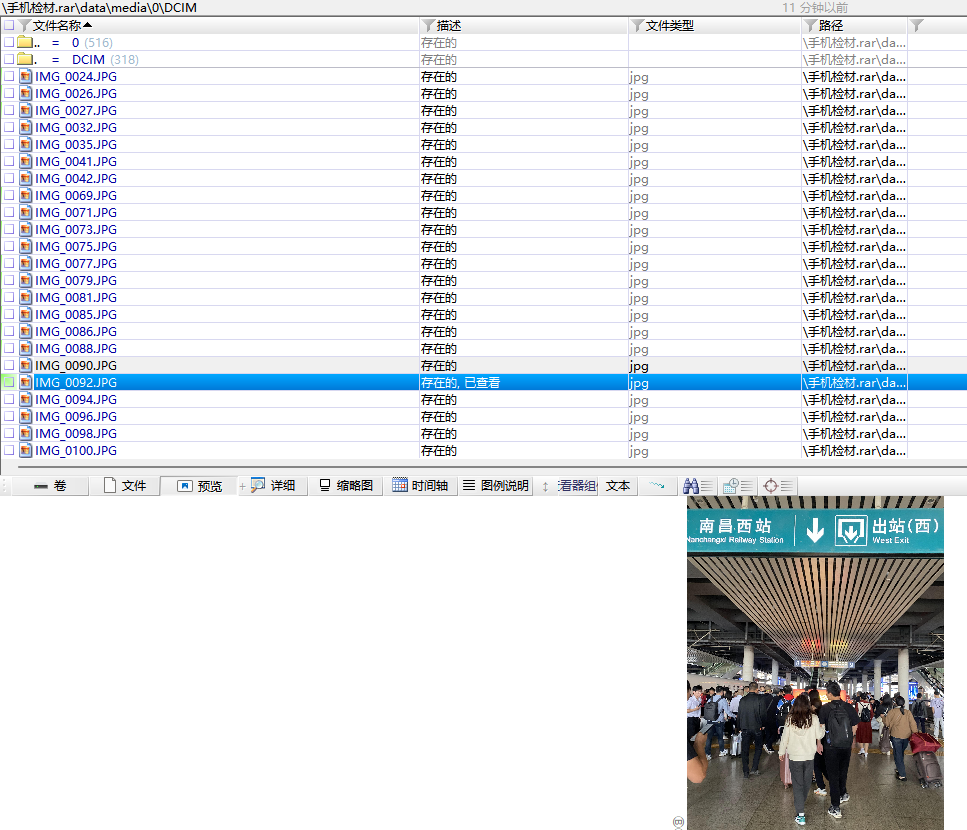Tick the checkbox for IMG_0069.JPG
Image resolution: width=967 pixels, height=830 pixels.
(9, 195)
